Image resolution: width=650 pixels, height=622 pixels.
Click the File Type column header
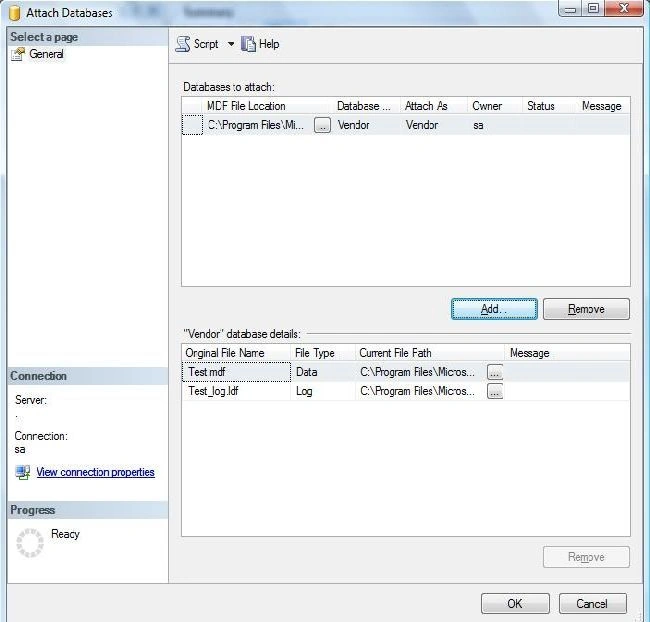pos(323,353)
